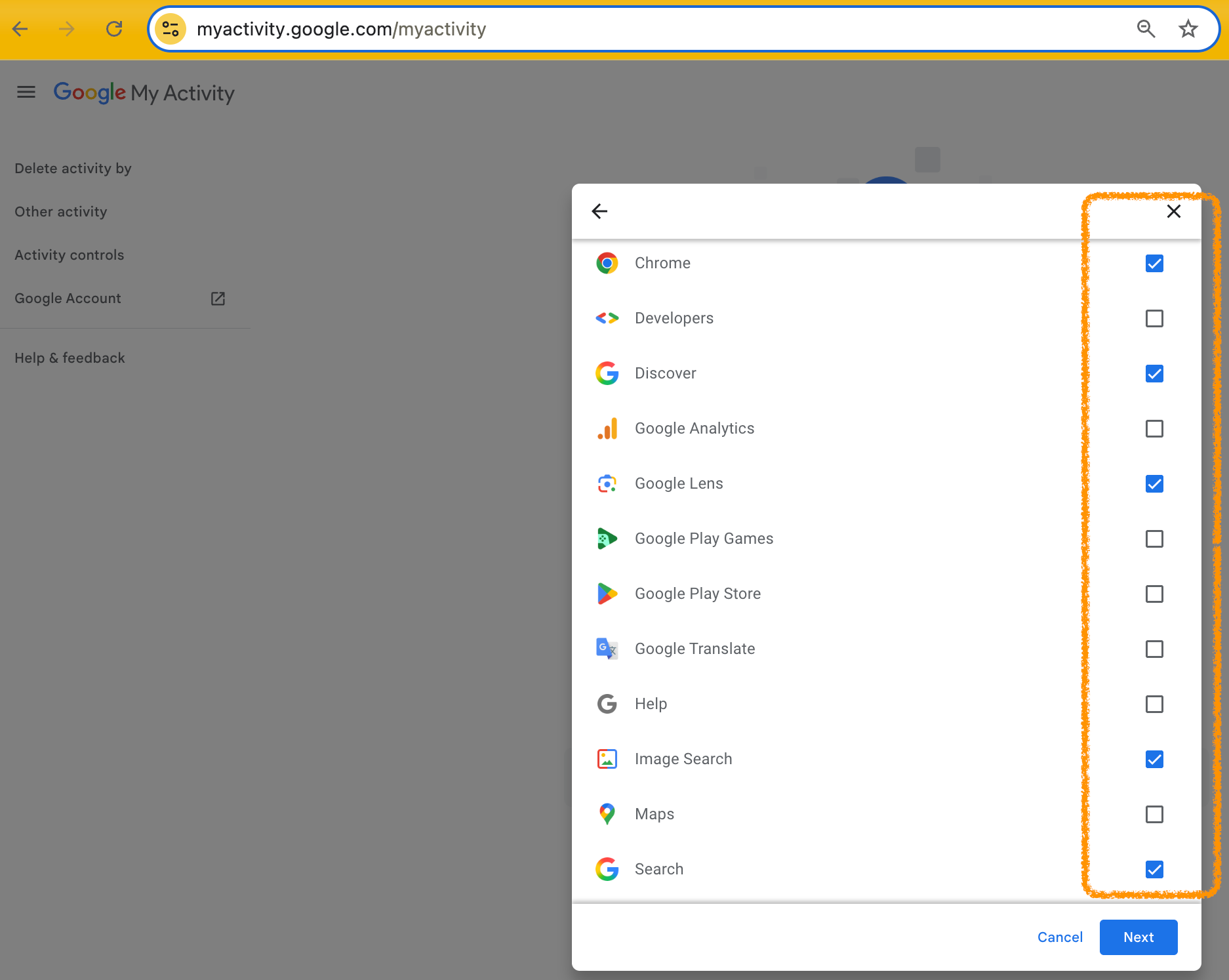The width and height of the screenshot is (1229, 980).
Task: Check the Google Translate checkbox
Action: 1154,649
